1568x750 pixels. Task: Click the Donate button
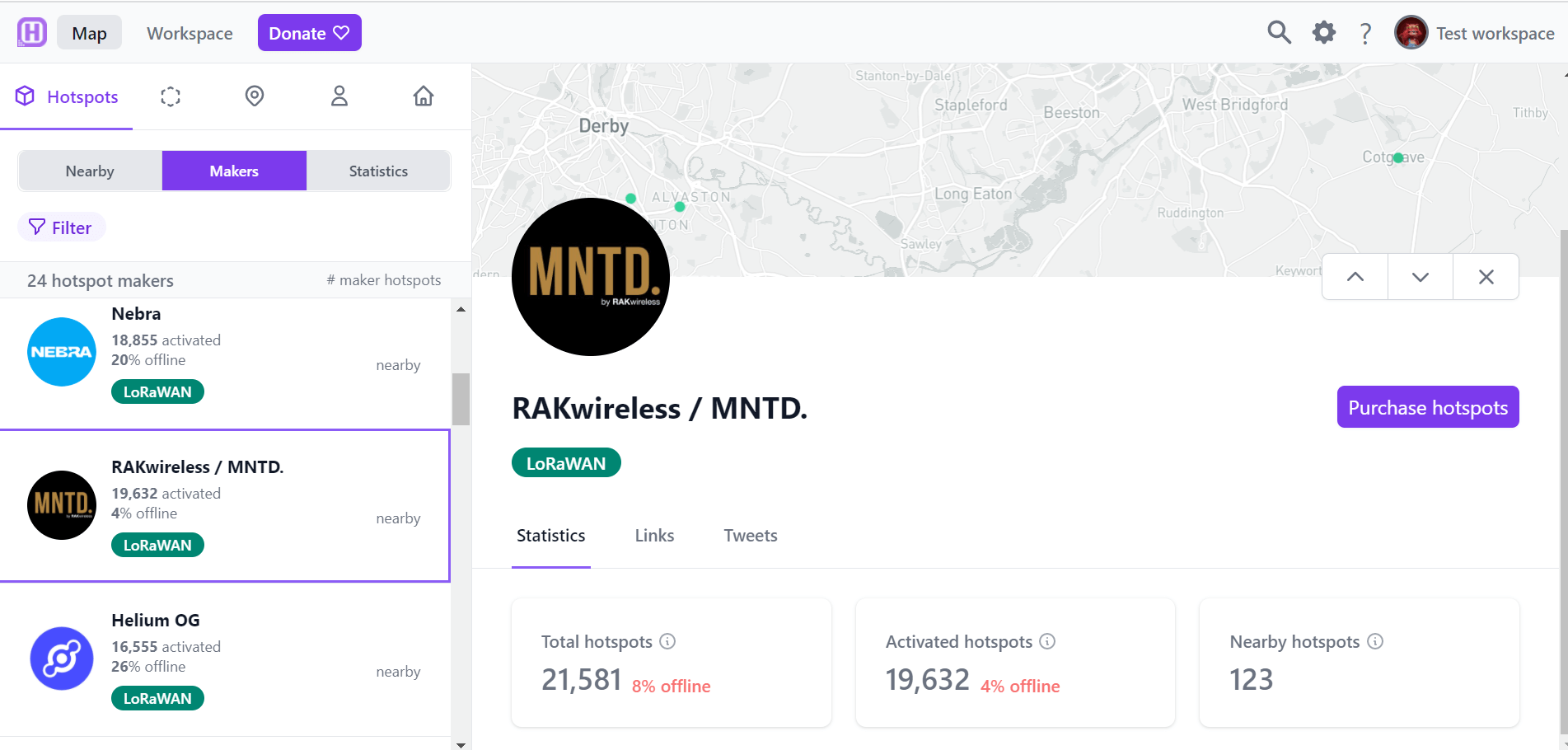(310, 33)
